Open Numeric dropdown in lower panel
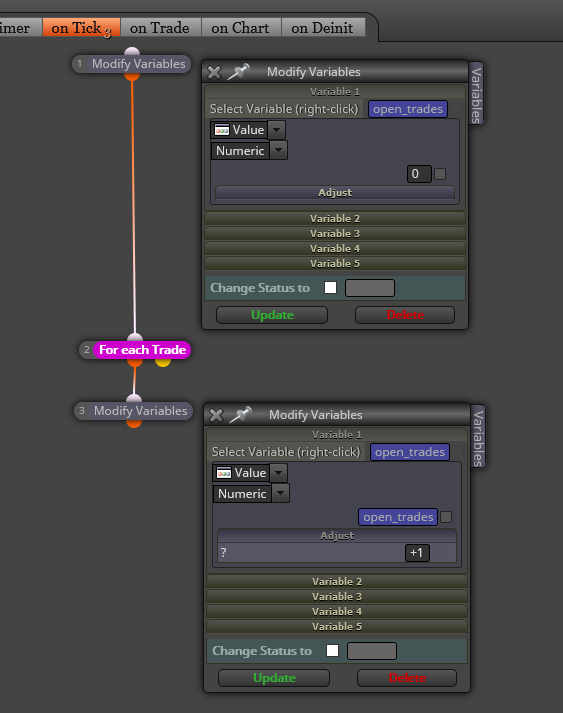 coord(280,493)
